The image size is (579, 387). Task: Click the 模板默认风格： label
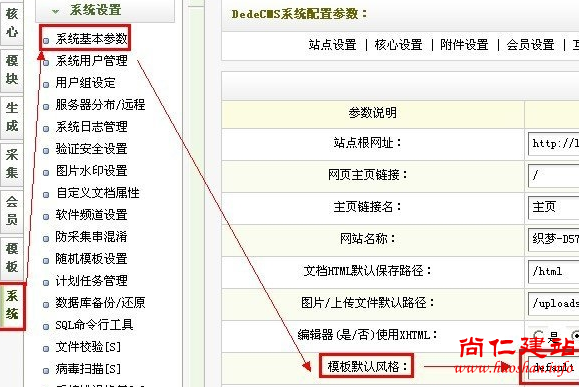tap(368, 367)
